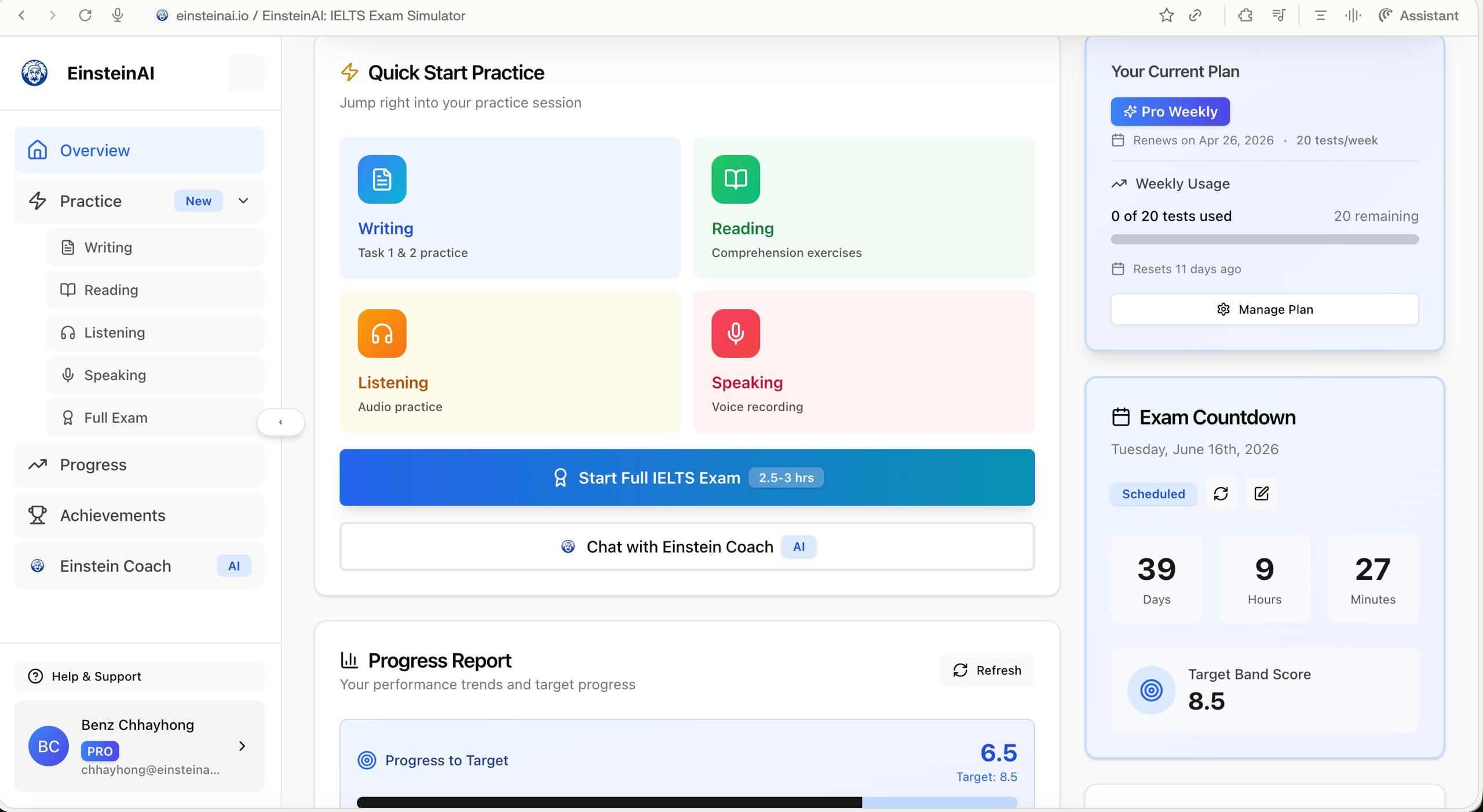Go forward using the browser forward arrow
The image size is (1483, 812).
pyautogui.click(x=53, y=16)
